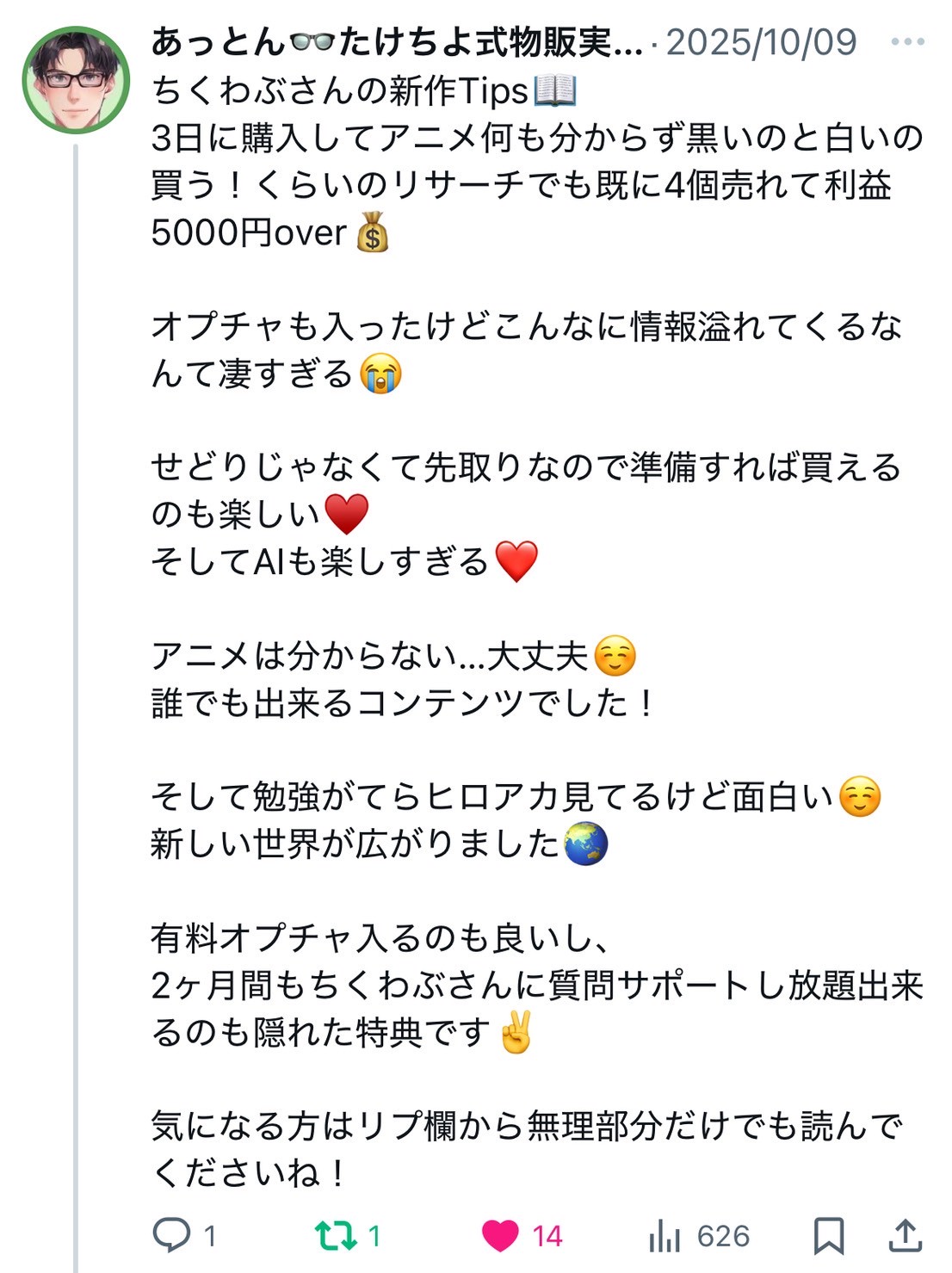The height and width of the screenshot is (1273, 952).
Task: Toggle the pink like heart
Action: coord(500,1235)
